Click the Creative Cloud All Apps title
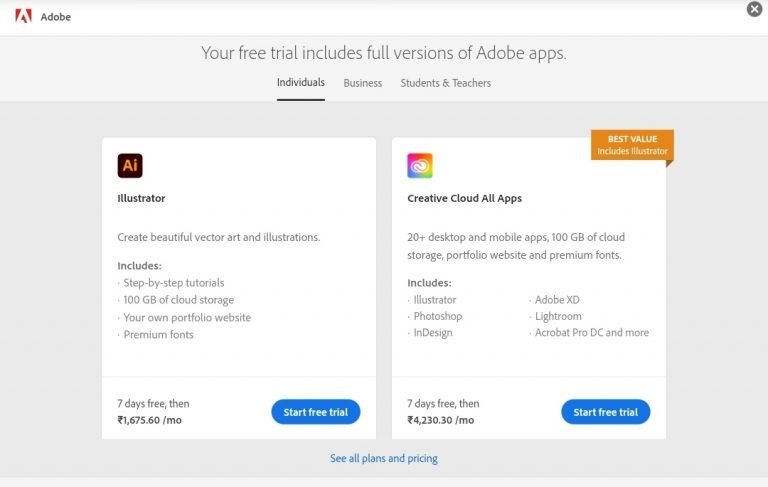This screenshot has height=487, width=768. 464,198
